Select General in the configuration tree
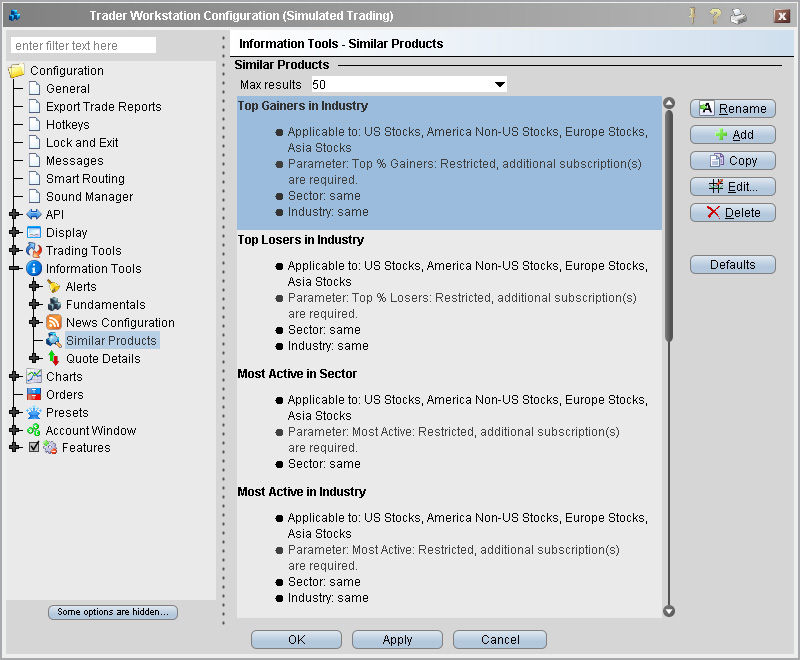800x660 pixels. [68, 89]
